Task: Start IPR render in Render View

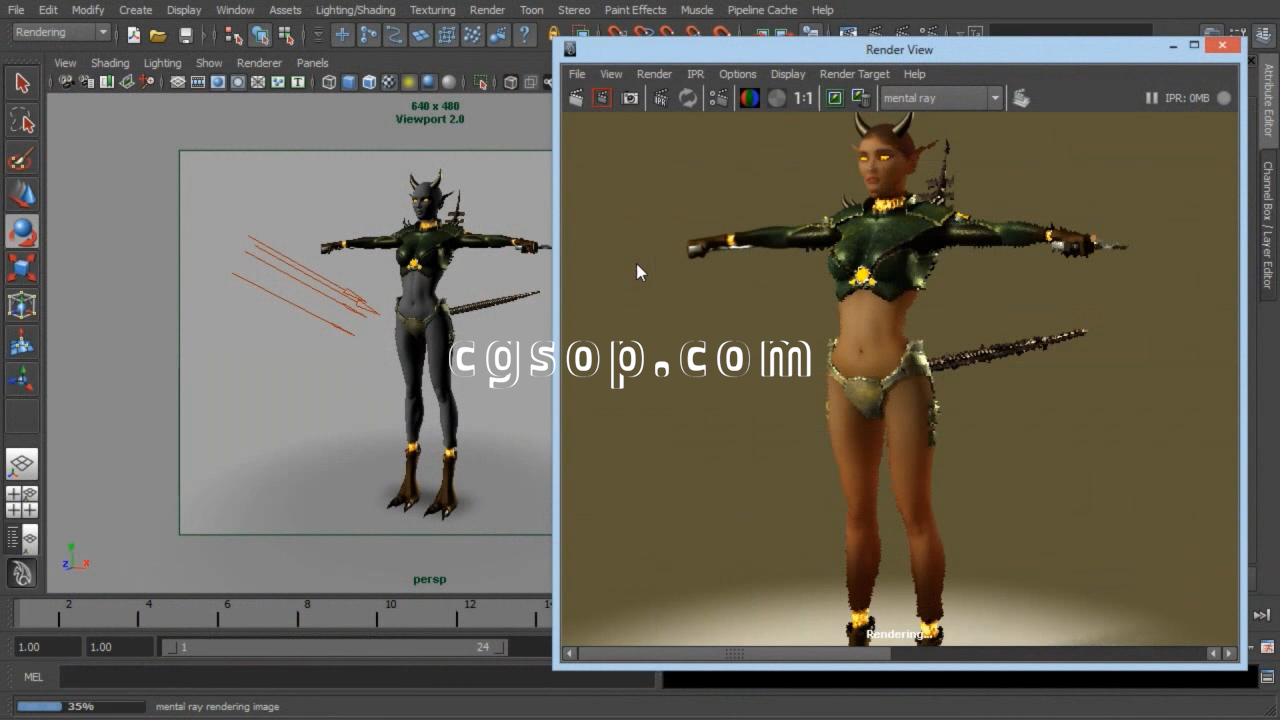Action: [661, 98]
